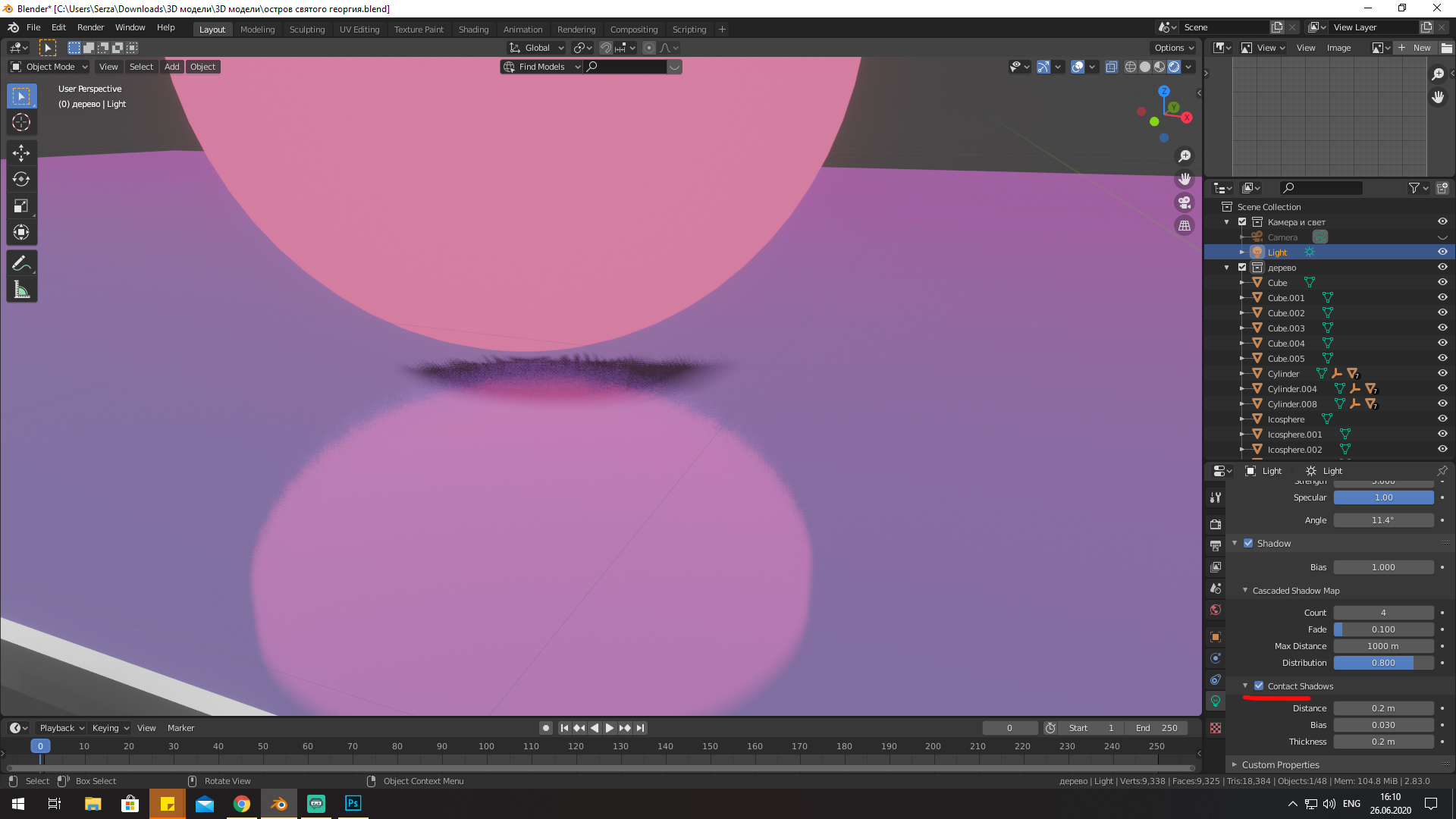Click the Object button in viewport header
The height and width of the screenshot is (819, 1456).
tap(202, 67)
